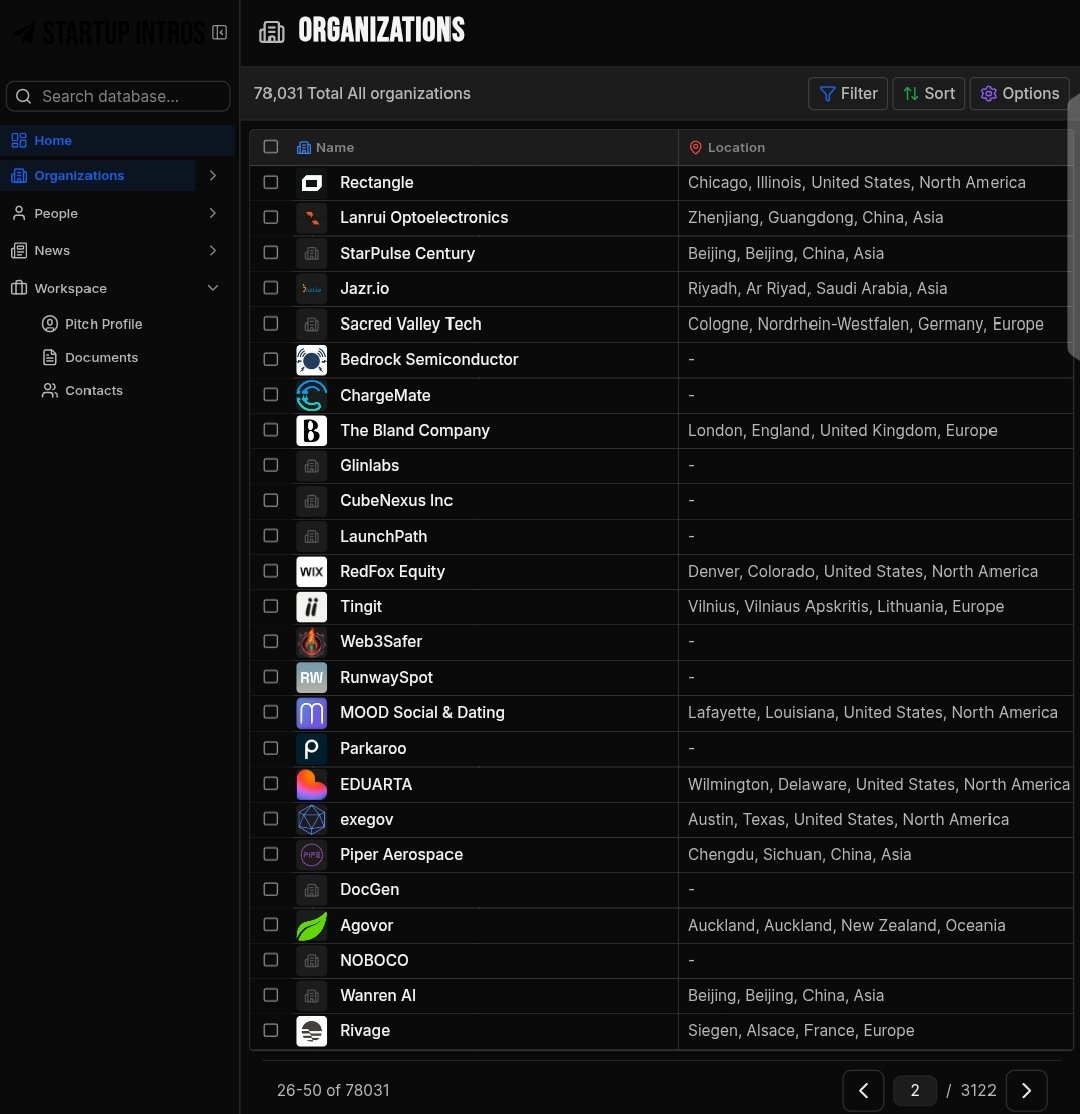Open the Sort button
The width and height of the screenshot is (1080, 1114).
(x=929, y=93)
